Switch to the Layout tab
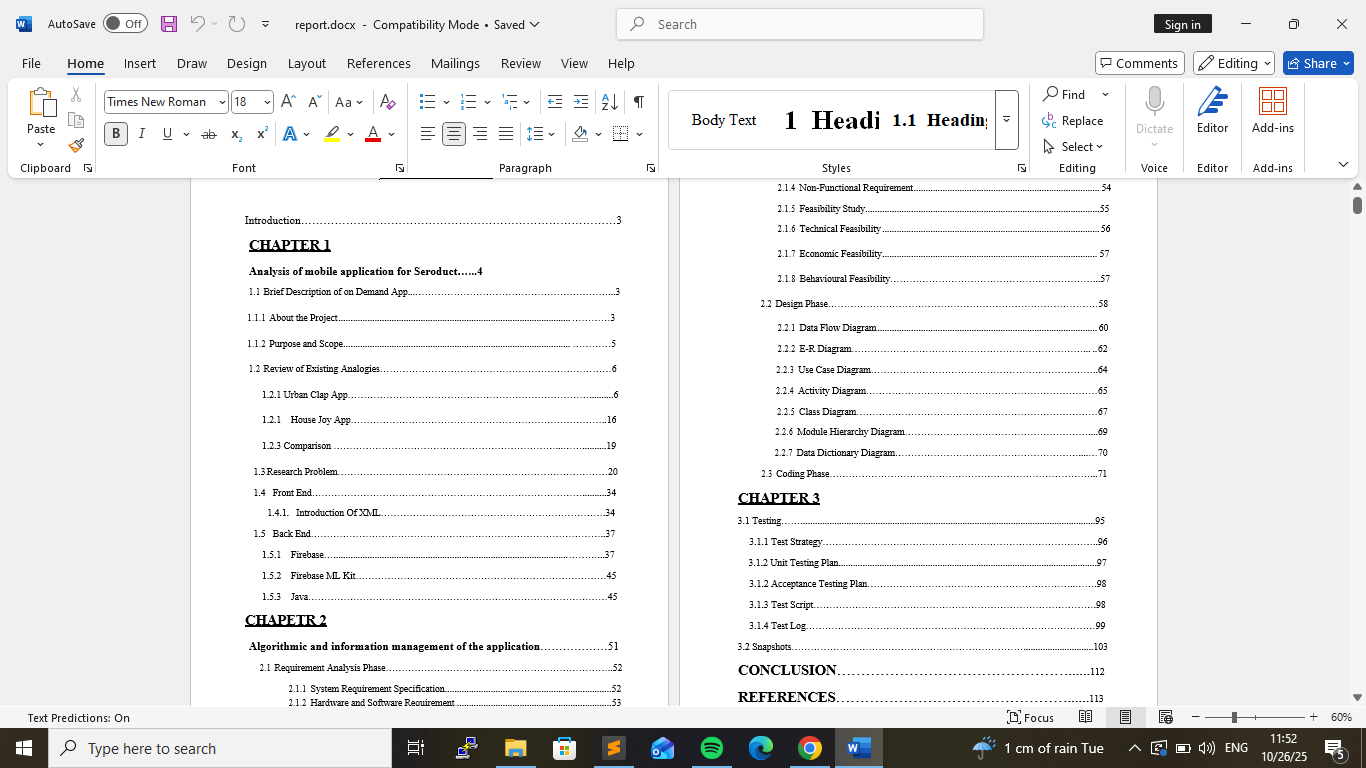 coord(306,63)
